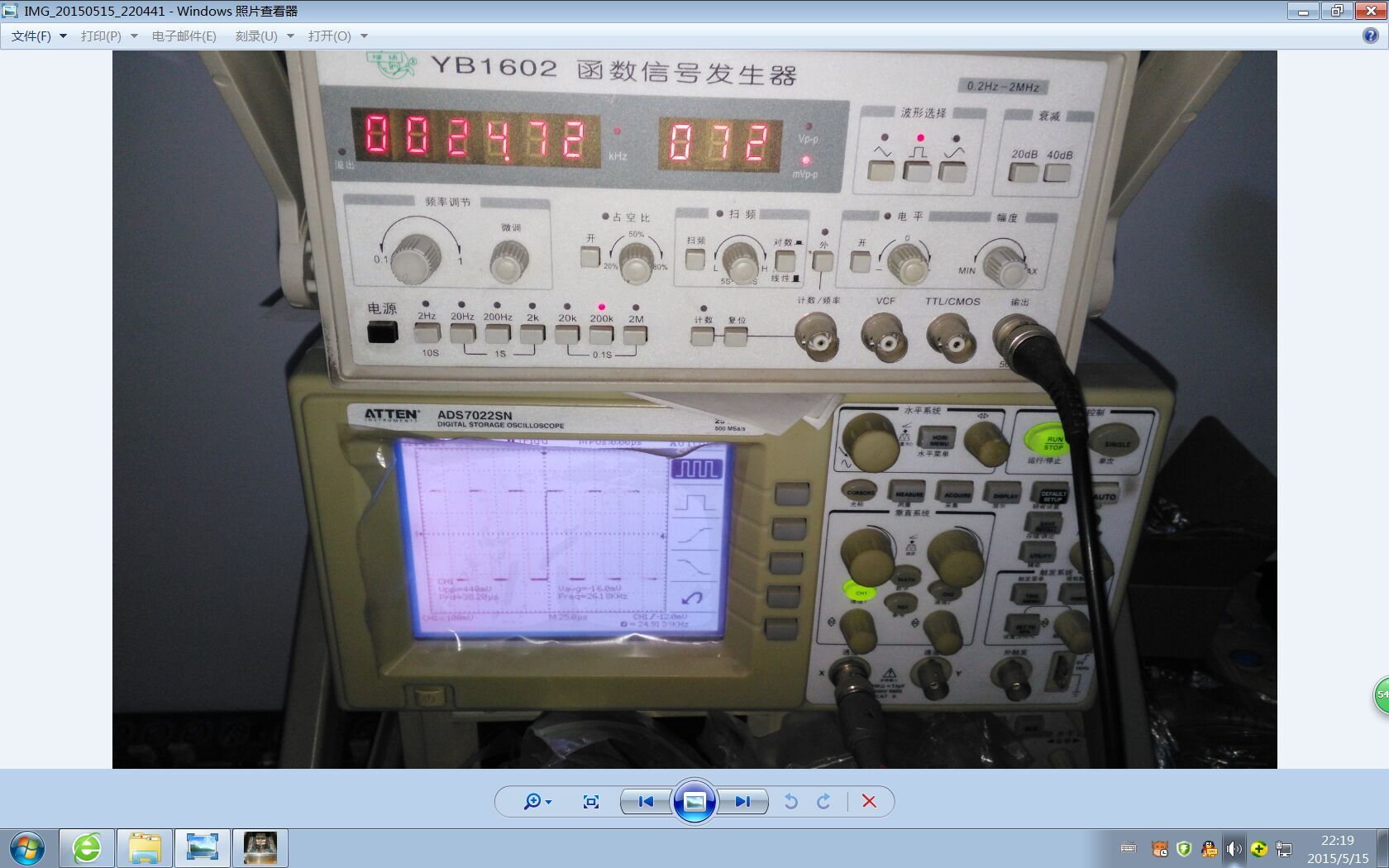Minimize the Photo Viewer window
The height and width of the screenshot is (868, 1389).
pos(1304,11)
